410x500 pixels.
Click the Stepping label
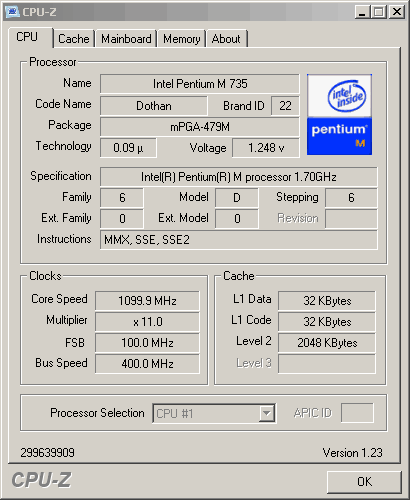click(297, 197)
